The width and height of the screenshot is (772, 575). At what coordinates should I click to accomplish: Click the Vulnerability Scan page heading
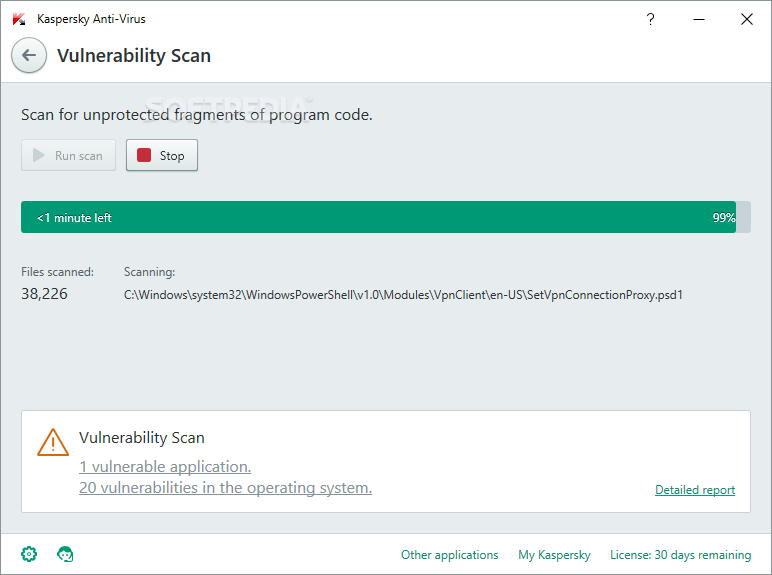point(134,55)
